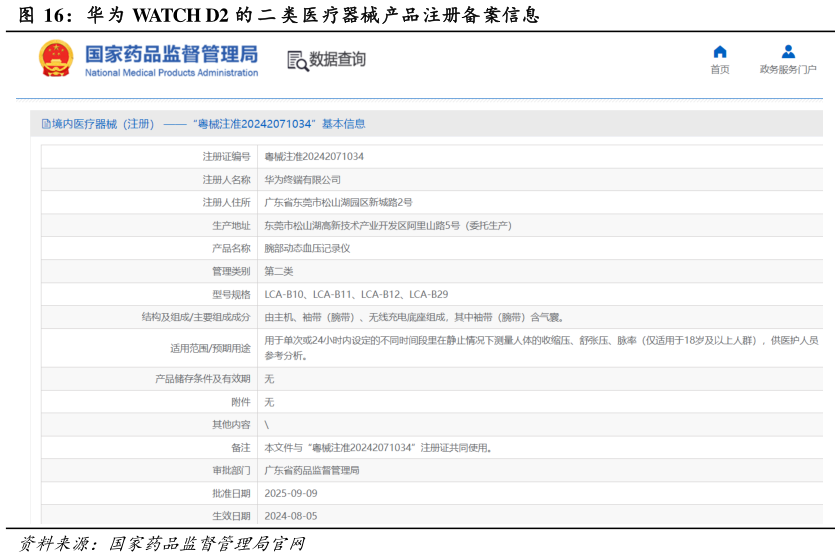Select the 广东省药品监督管理局 value

click(312, 470)
